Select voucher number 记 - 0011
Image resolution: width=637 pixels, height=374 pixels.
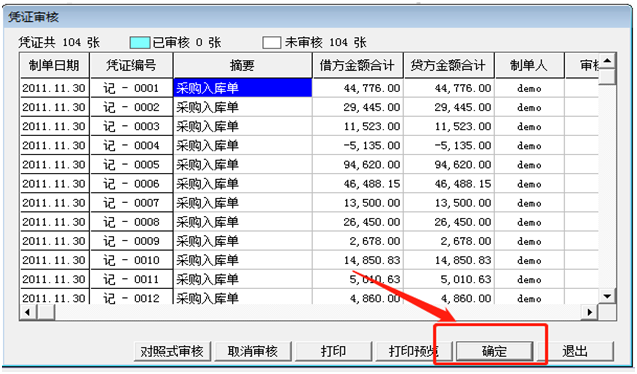point(132,279)
